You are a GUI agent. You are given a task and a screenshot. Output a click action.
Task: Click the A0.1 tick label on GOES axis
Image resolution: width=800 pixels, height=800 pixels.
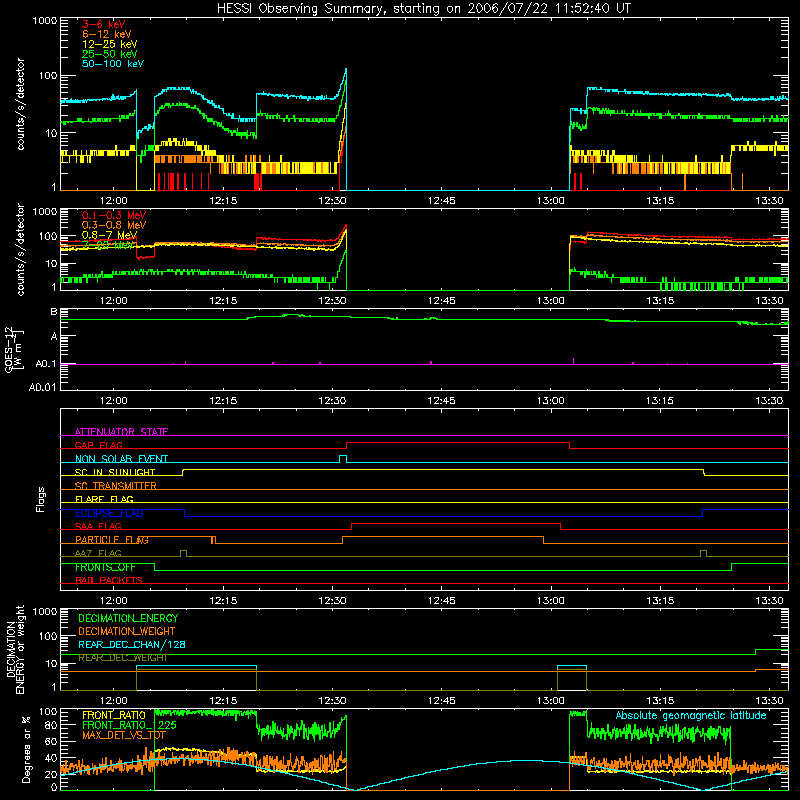(45, 364)
